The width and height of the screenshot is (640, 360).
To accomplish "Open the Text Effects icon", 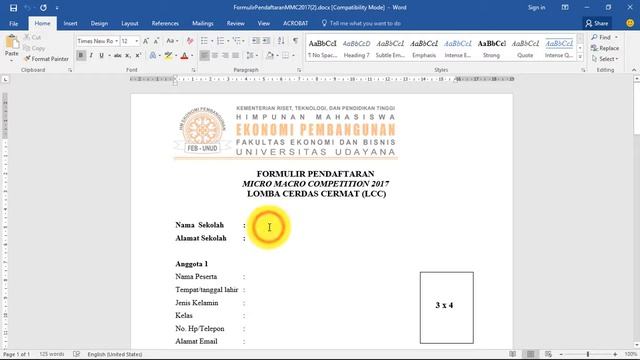I will pos(153,55).
